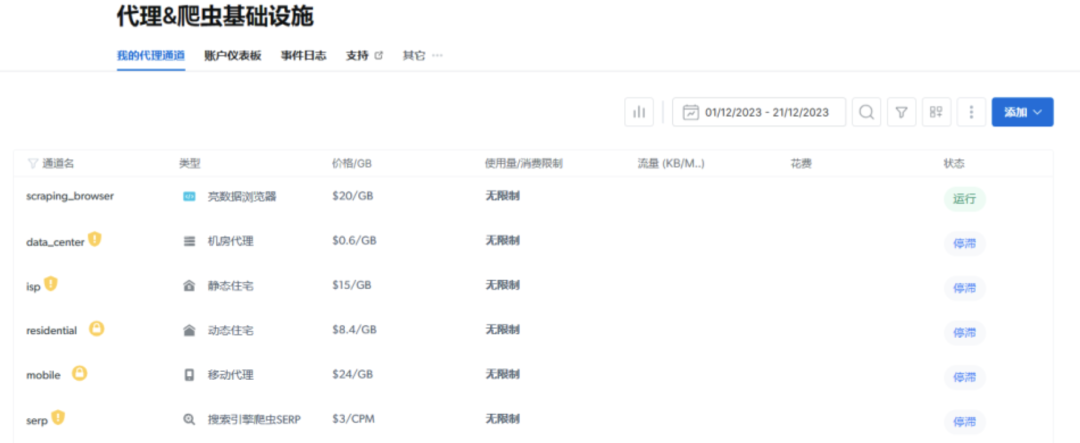The width and height of the screenshot is (1080, 443).
Task: Open the serp channel
Action: [x=37, y=420]
